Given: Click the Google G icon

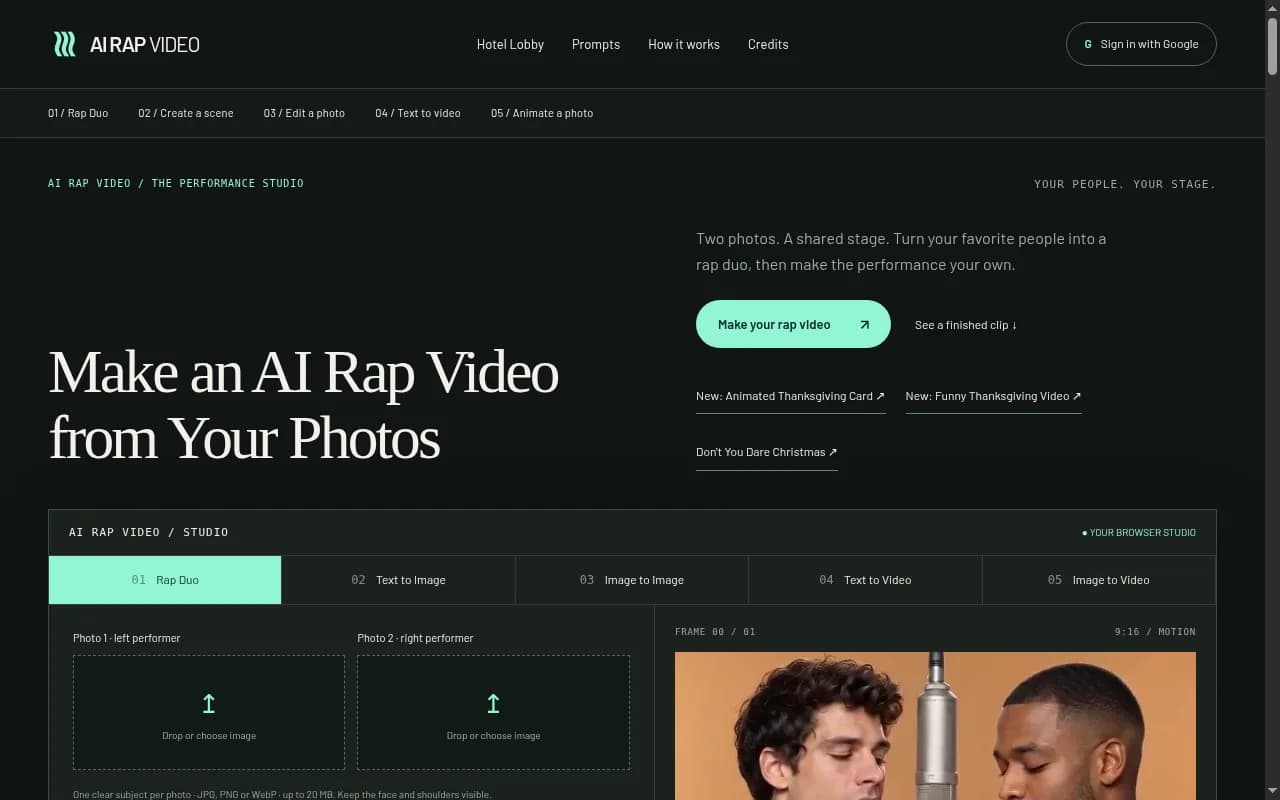Looking at the screenshot, I should [1088, 44].
